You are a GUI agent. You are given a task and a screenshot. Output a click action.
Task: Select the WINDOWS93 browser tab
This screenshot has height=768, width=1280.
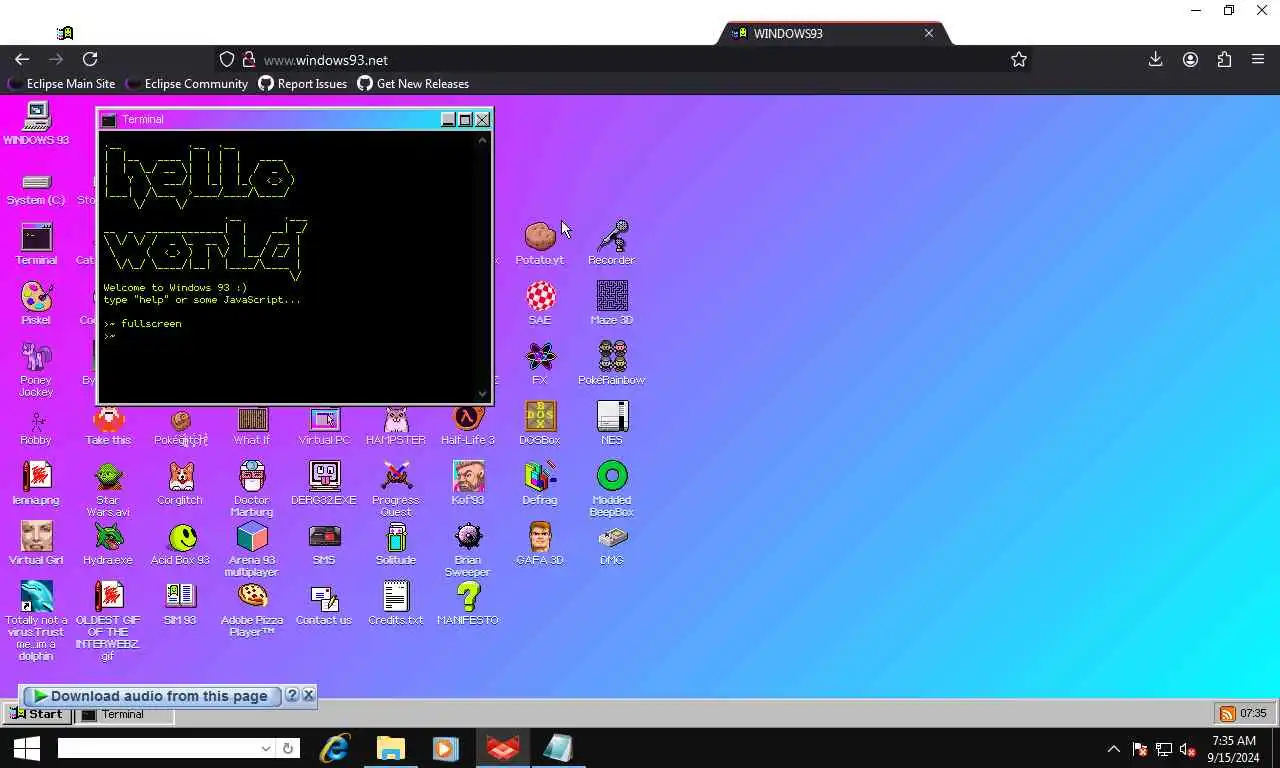(x=834, y=33)
